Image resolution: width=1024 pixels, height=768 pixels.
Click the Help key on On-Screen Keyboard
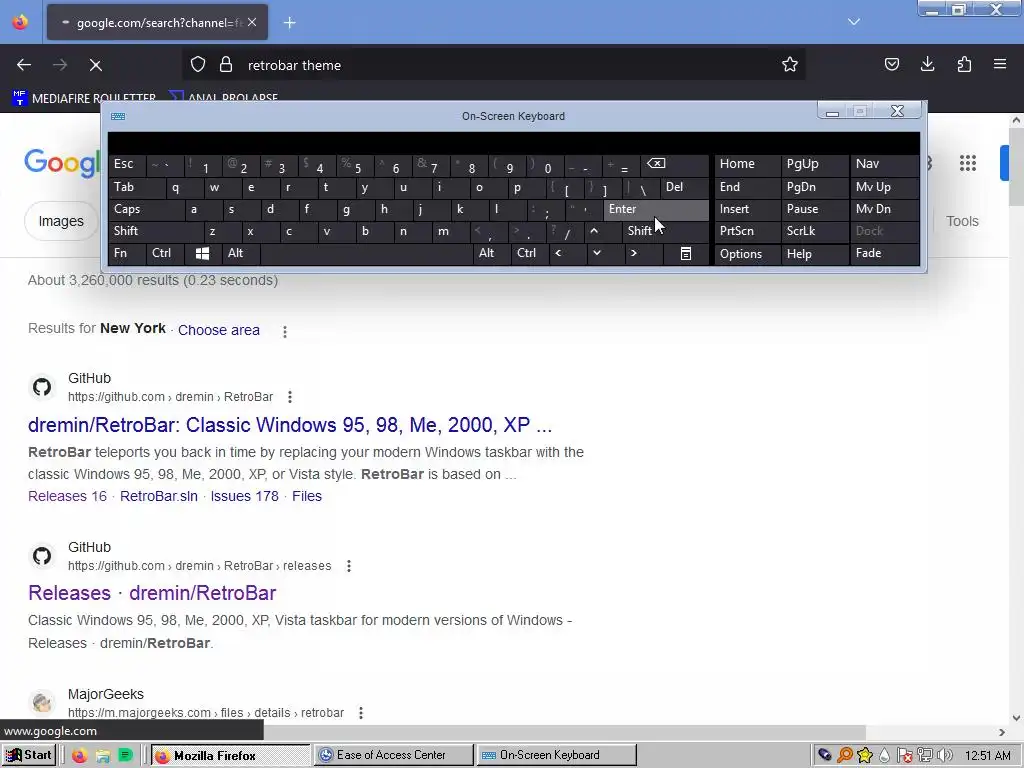coord(814,254)
